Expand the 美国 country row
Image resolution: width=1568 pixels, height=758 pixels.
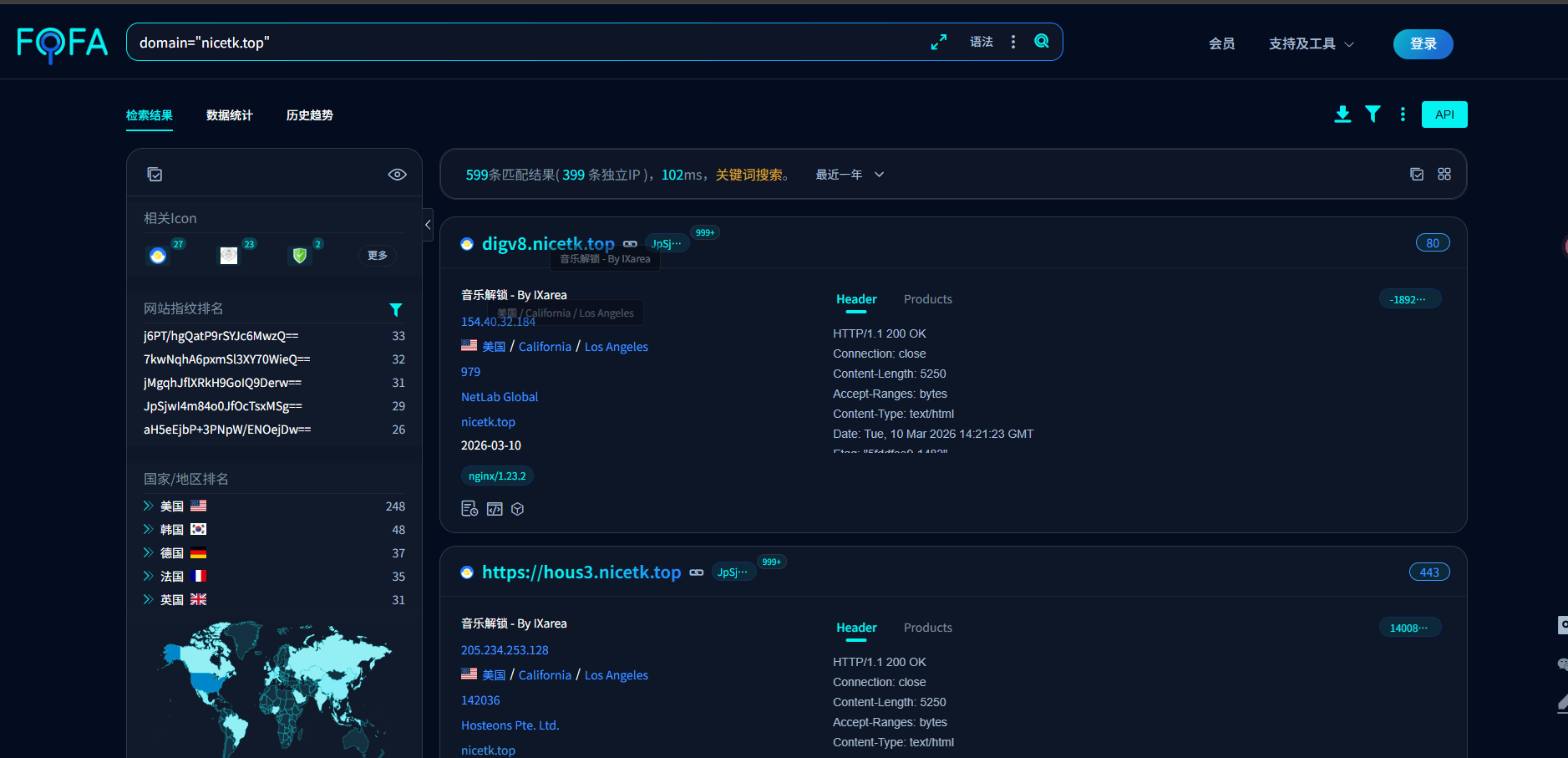coord(148,506)
